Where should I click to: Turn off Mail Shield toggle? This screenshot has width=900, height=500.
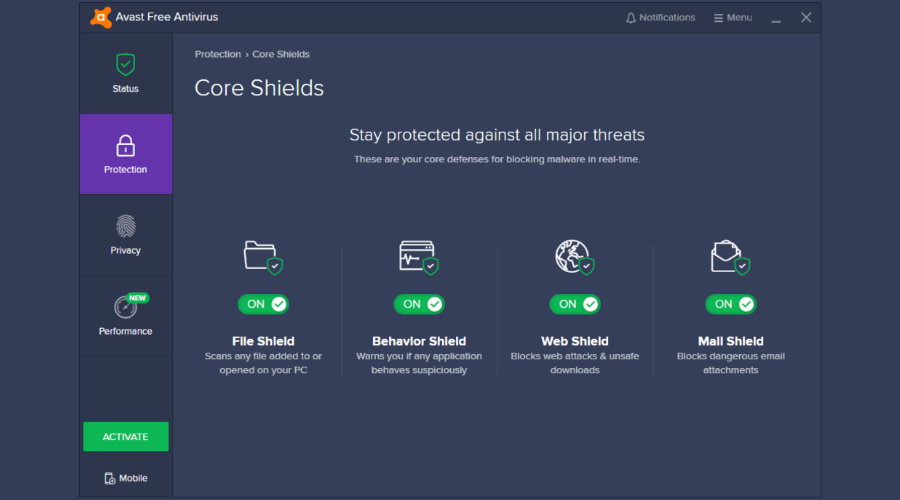click(x=731, y=304)
